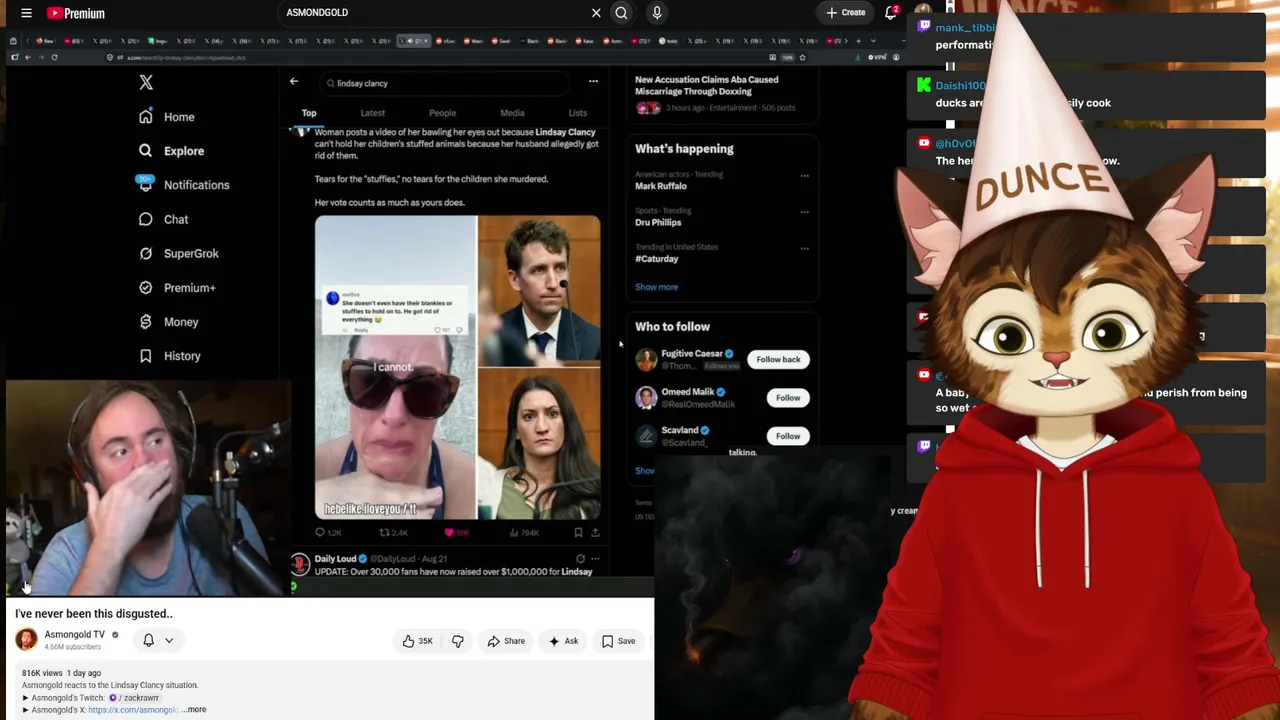This screenshot has width=1280, height=720.
Task: Click the YouTube search magnifier button
Action: click(x=621, y=13)
